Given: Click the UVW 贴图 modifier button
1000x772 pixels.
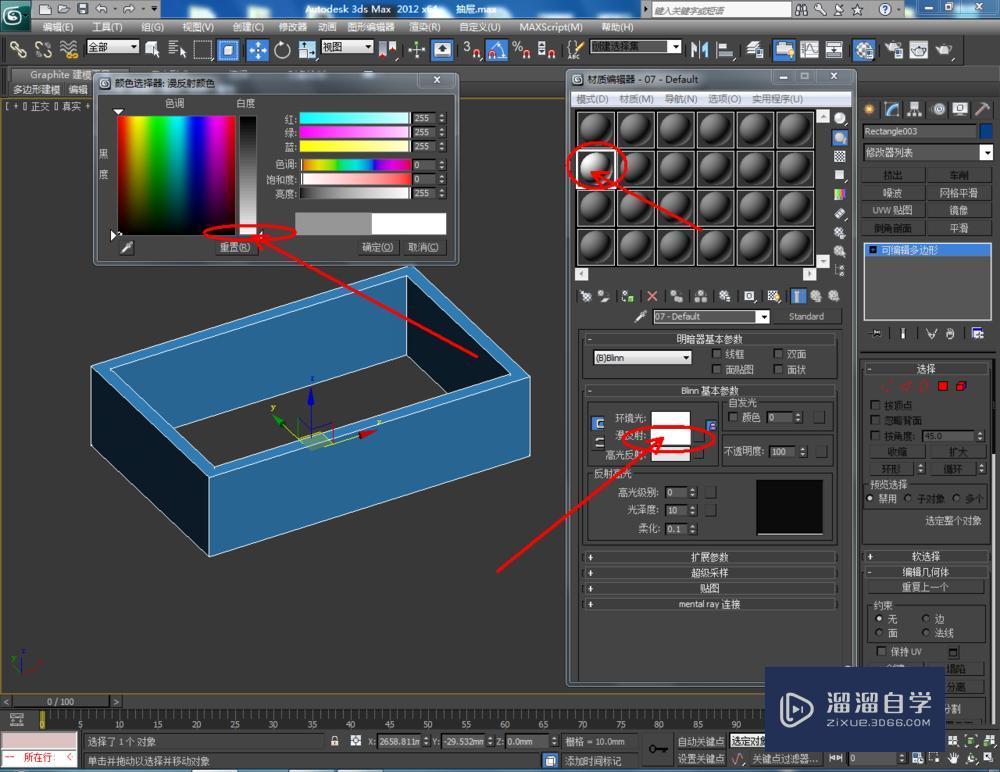Looking at the screenshot, I should coord(893,211).
